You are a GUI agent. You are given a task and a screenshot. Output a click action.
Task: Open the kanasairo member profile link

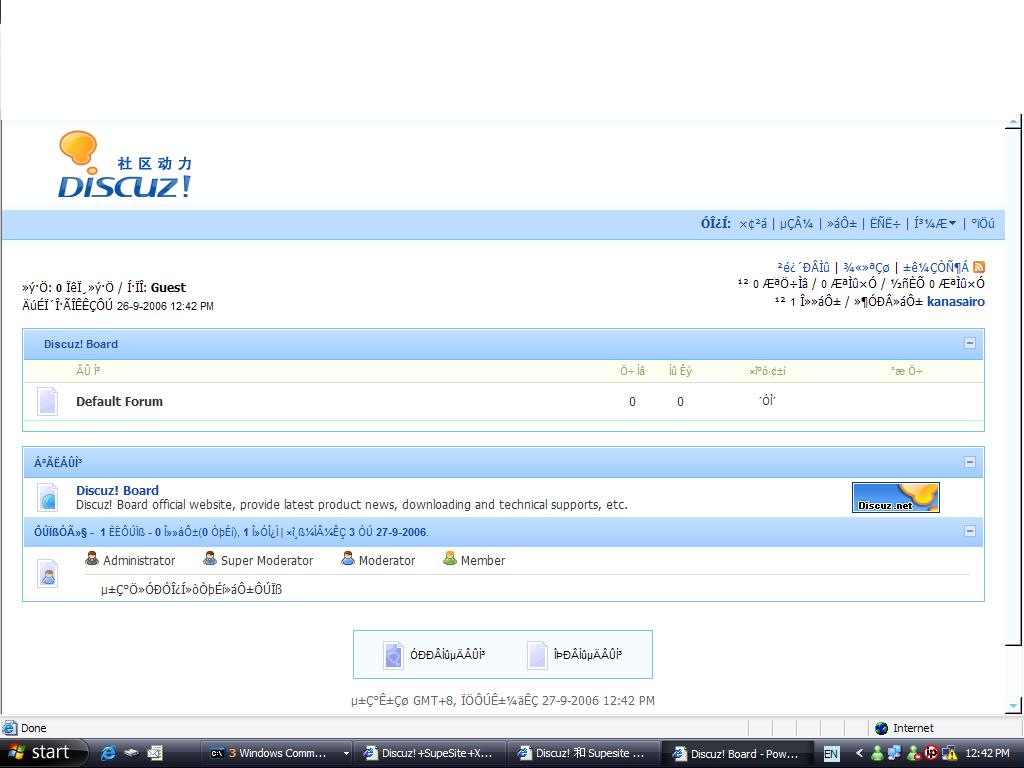coord(956,302)
